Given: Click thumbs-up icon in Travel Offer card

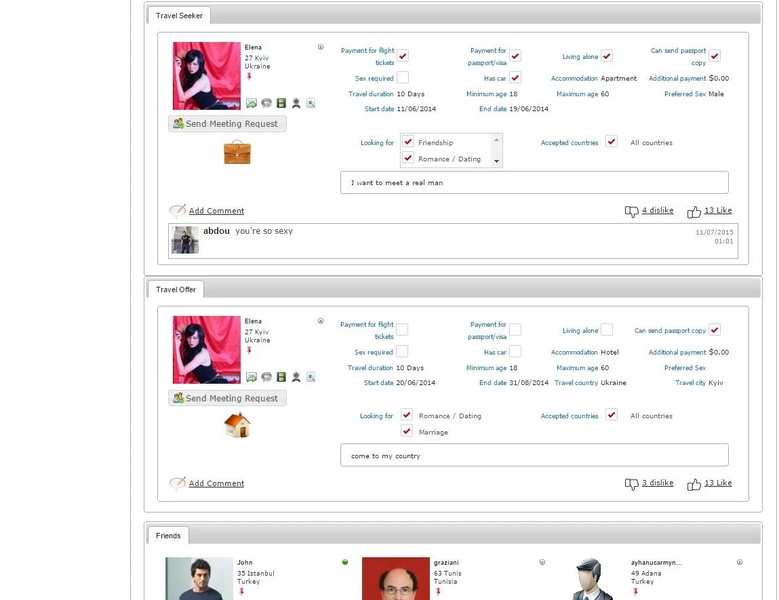Looking at the screenshot, I should 694,485.
